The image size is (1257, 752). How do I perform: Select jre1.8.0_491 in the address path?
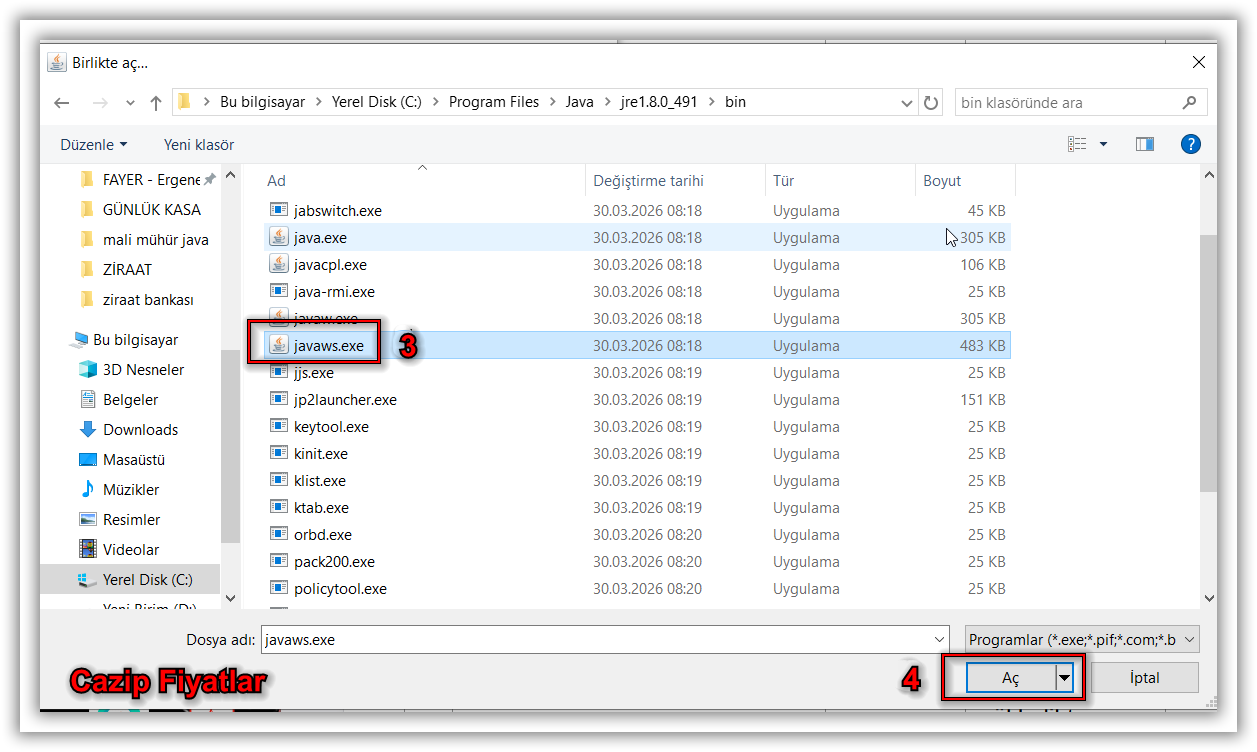(x=661, y=102)
